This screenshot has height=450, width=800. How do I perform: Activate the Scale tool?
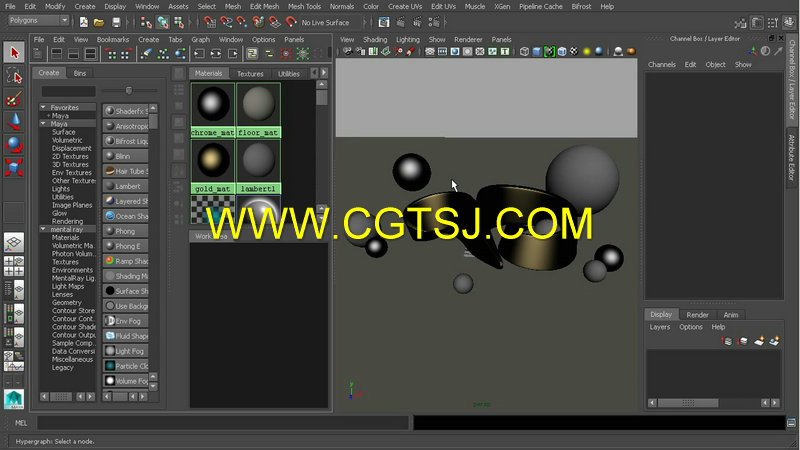(14, 167)
